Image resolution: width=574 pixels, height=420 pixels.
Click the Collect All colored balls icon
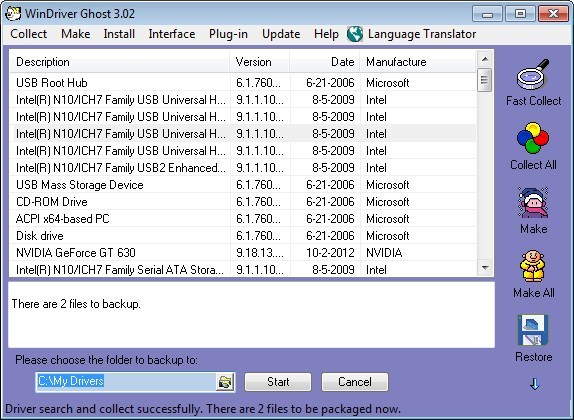point(533,138)
